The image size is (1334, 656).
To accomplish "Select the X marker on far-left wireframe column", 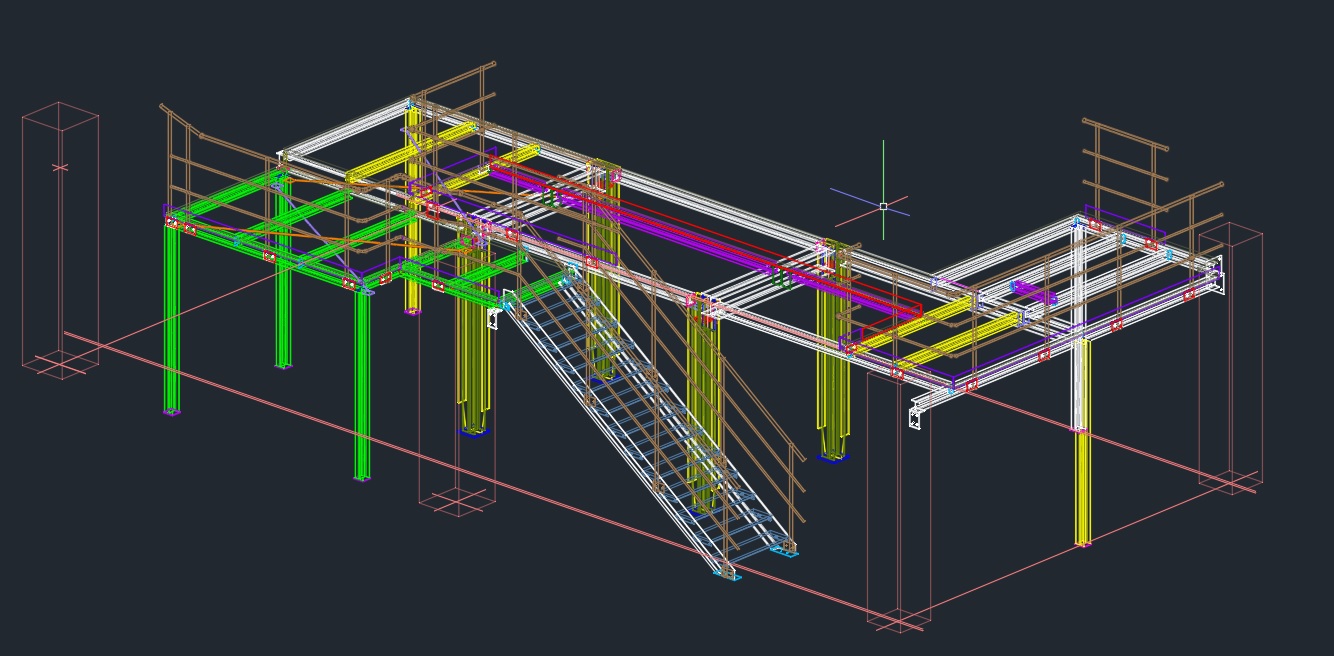I will tap(60, 167).
